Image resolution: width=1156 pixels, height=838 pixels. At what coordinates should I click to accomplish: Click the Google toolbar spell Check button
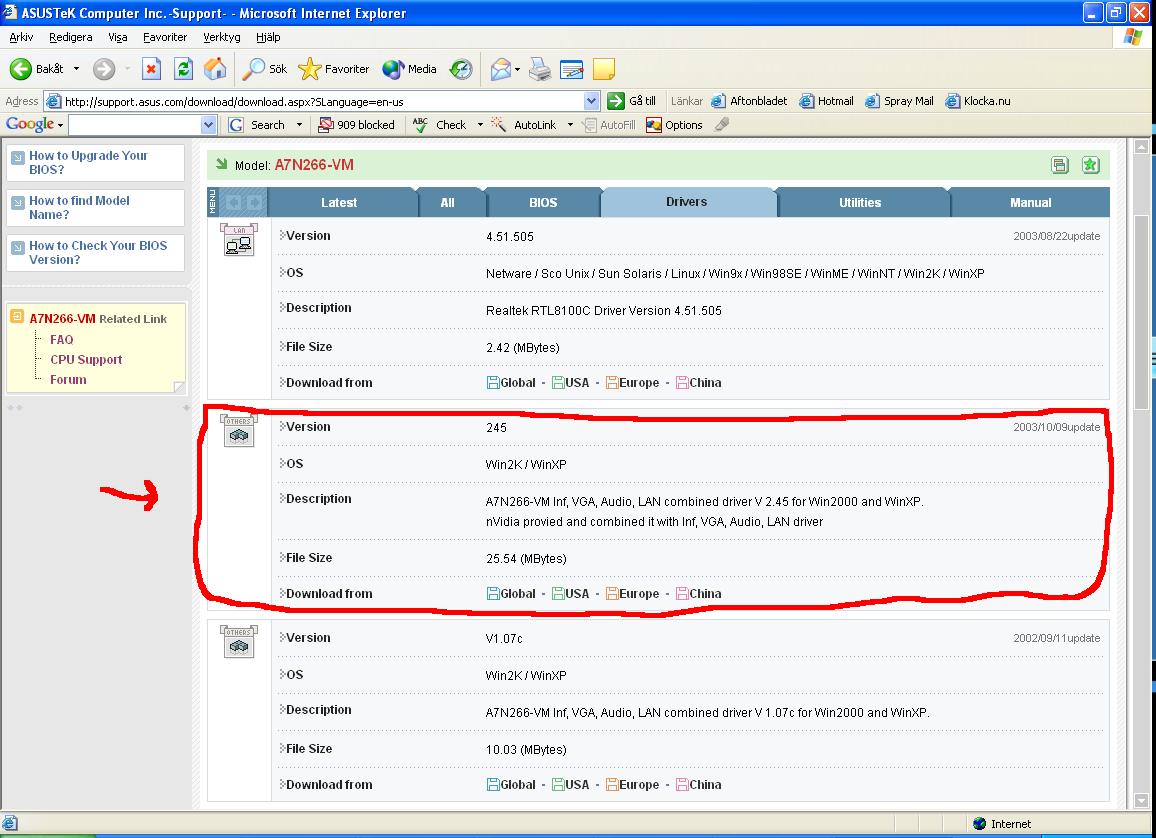point(440,125)
